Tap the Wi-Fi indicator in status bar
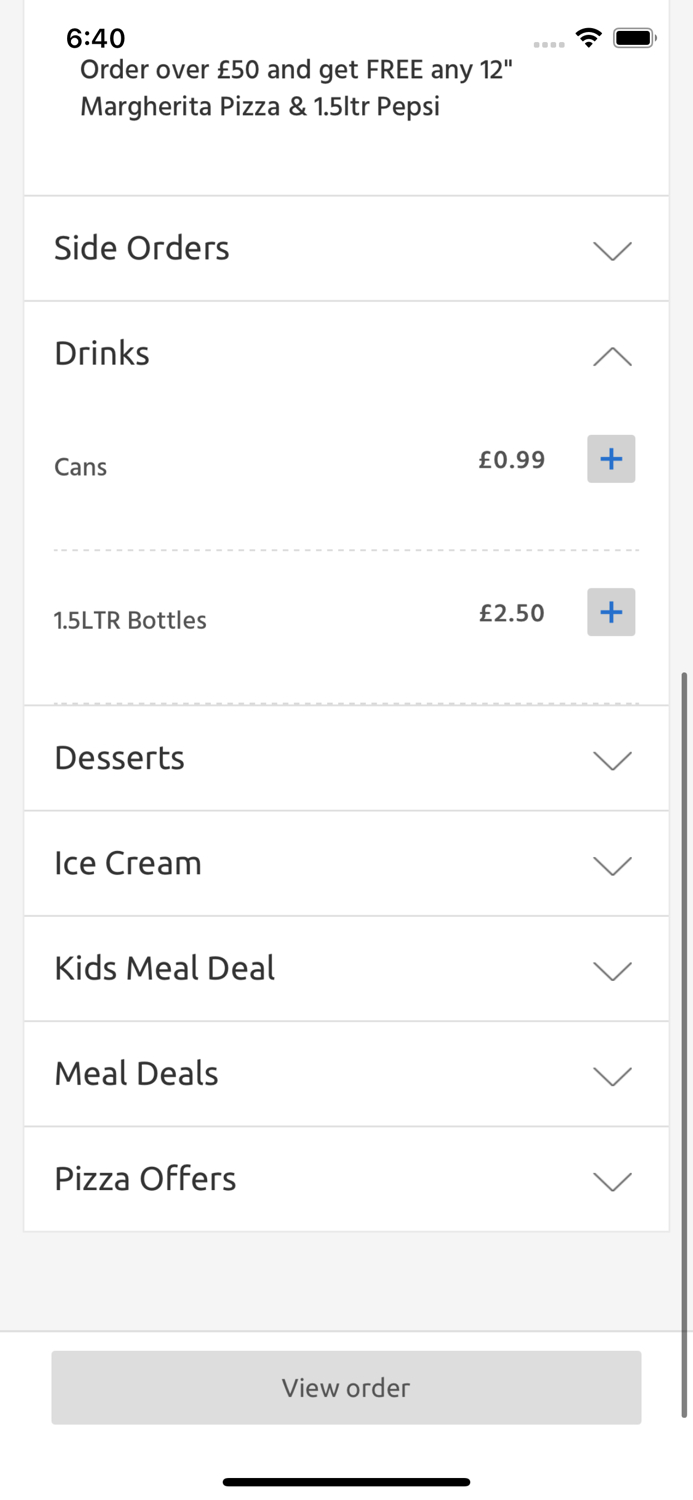 pos(588,38)
